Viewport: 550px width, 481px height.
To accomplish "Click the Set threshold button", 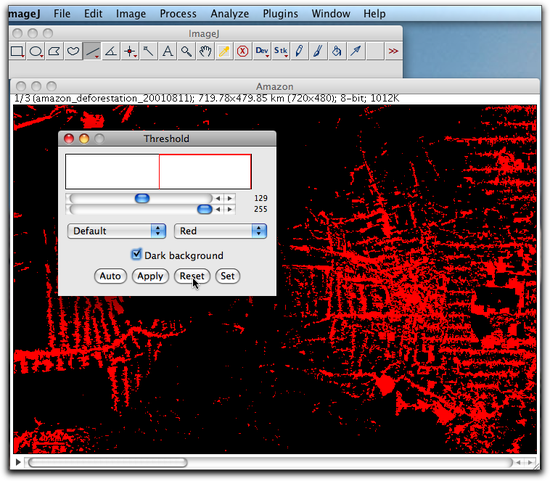I will click(x=227, y=276).
